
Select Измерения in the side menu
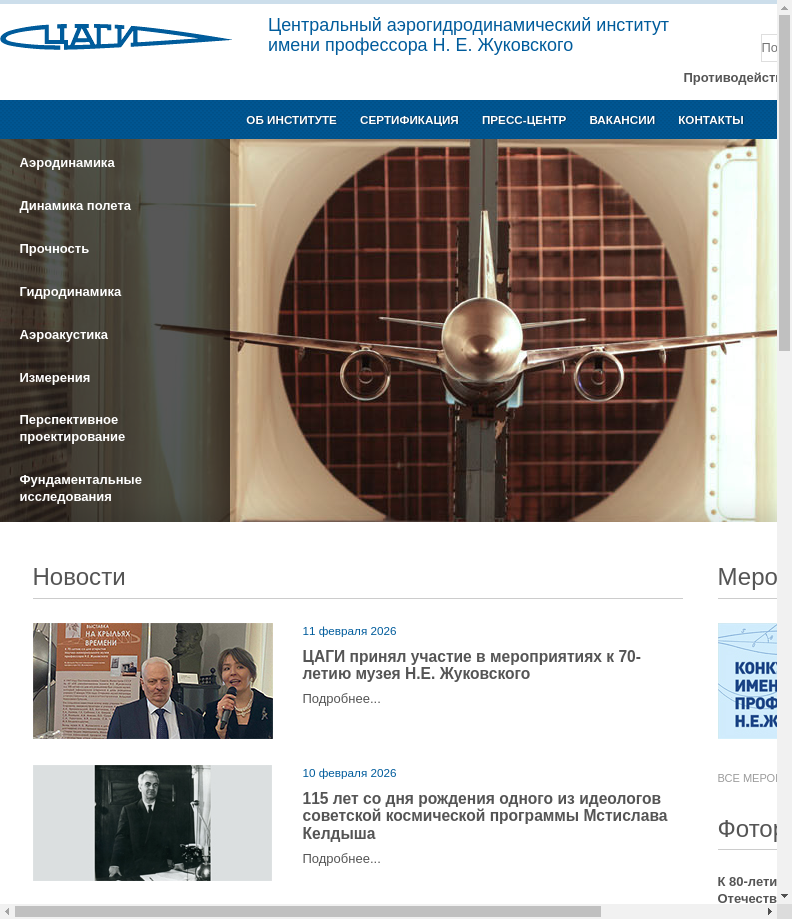coord(55,377)
